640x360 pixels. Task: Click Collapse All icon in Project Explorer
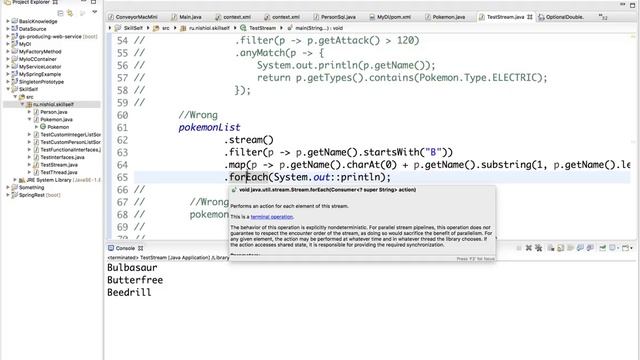[x=60, y=13]
